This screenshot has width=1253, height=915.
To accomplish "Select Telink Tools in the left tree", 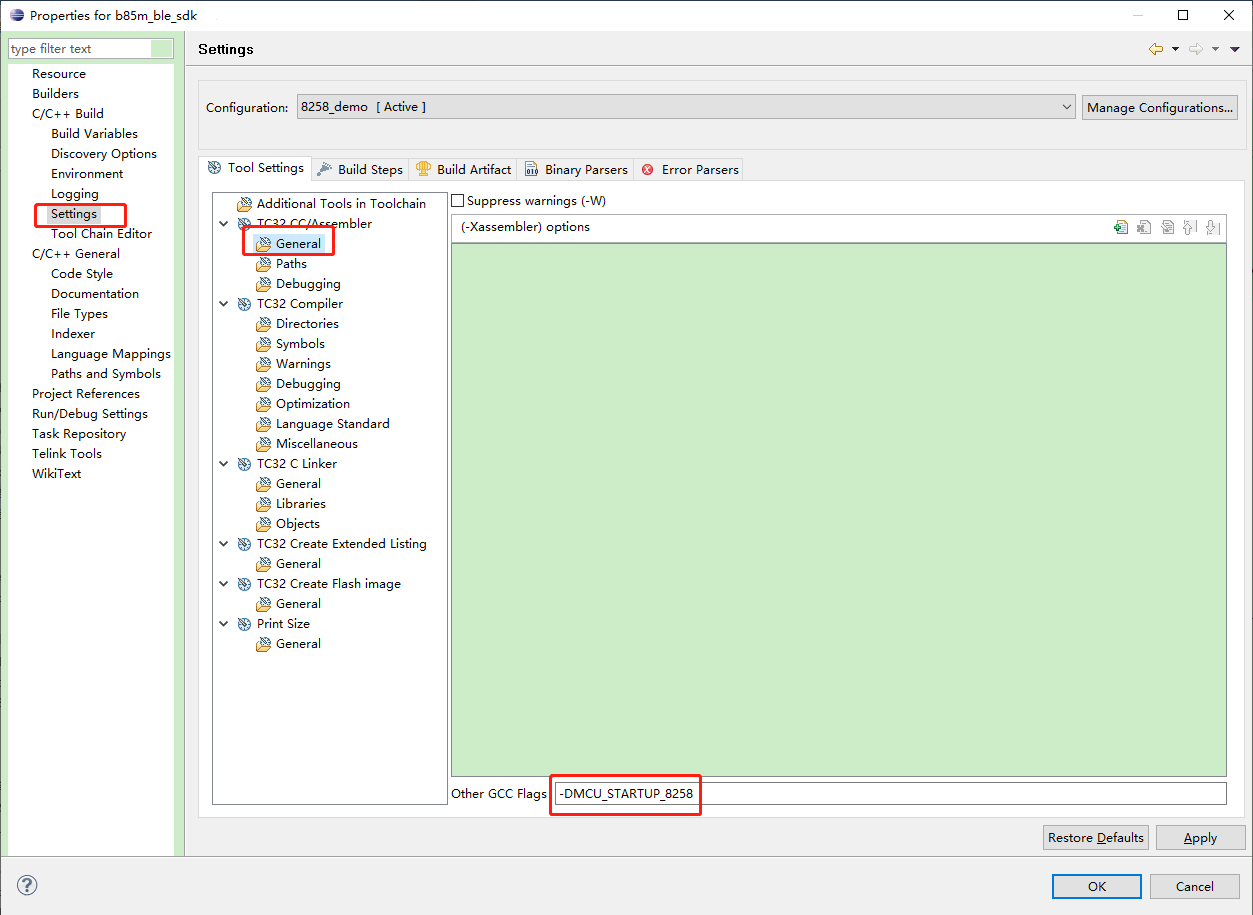I will coord(67,453).
